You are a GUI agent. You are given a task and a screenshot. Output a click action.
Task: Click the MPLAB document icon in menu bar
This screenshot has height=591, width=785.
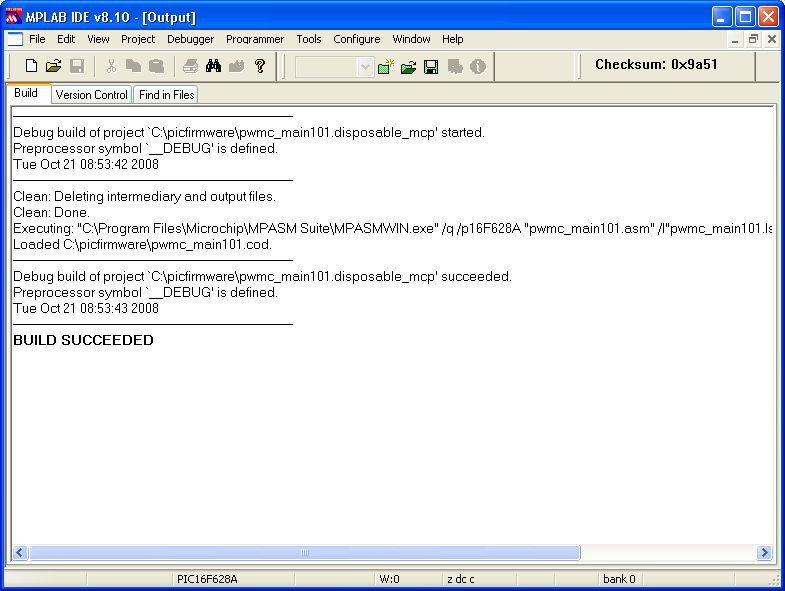click(14, 39)
